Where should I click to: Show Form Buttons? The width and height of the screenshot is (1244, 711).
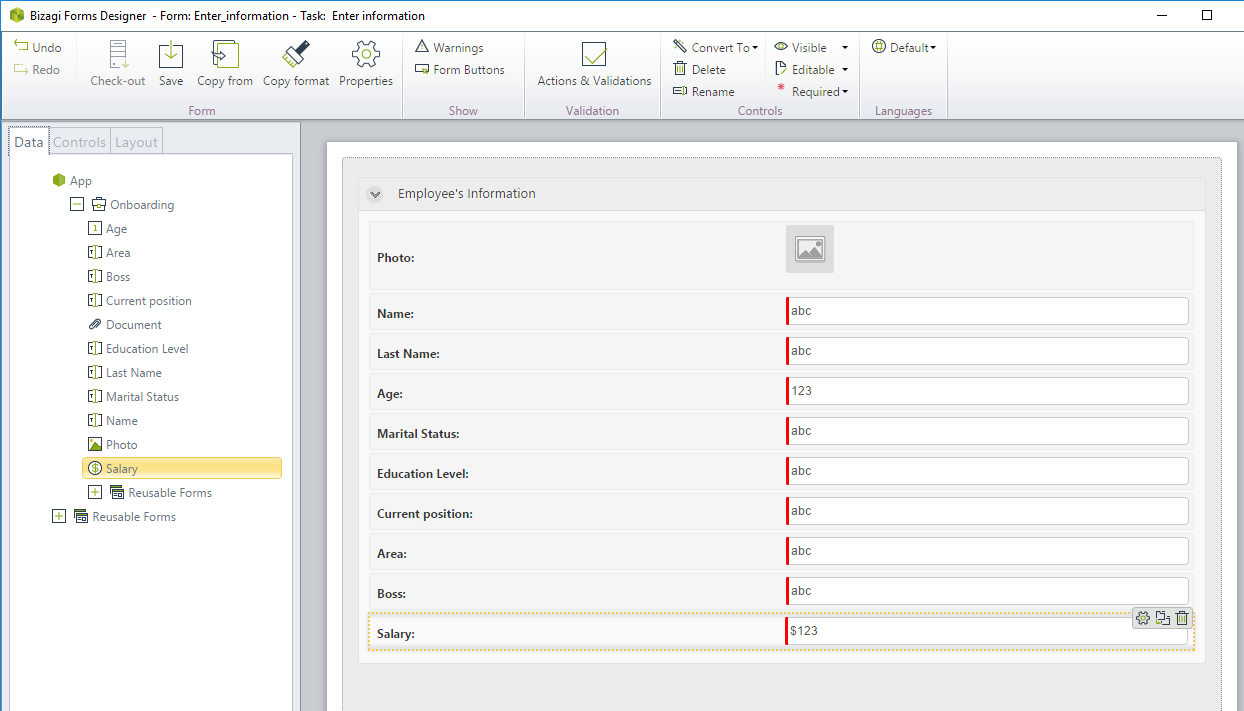pyautogui.click(x=460, y=69)
